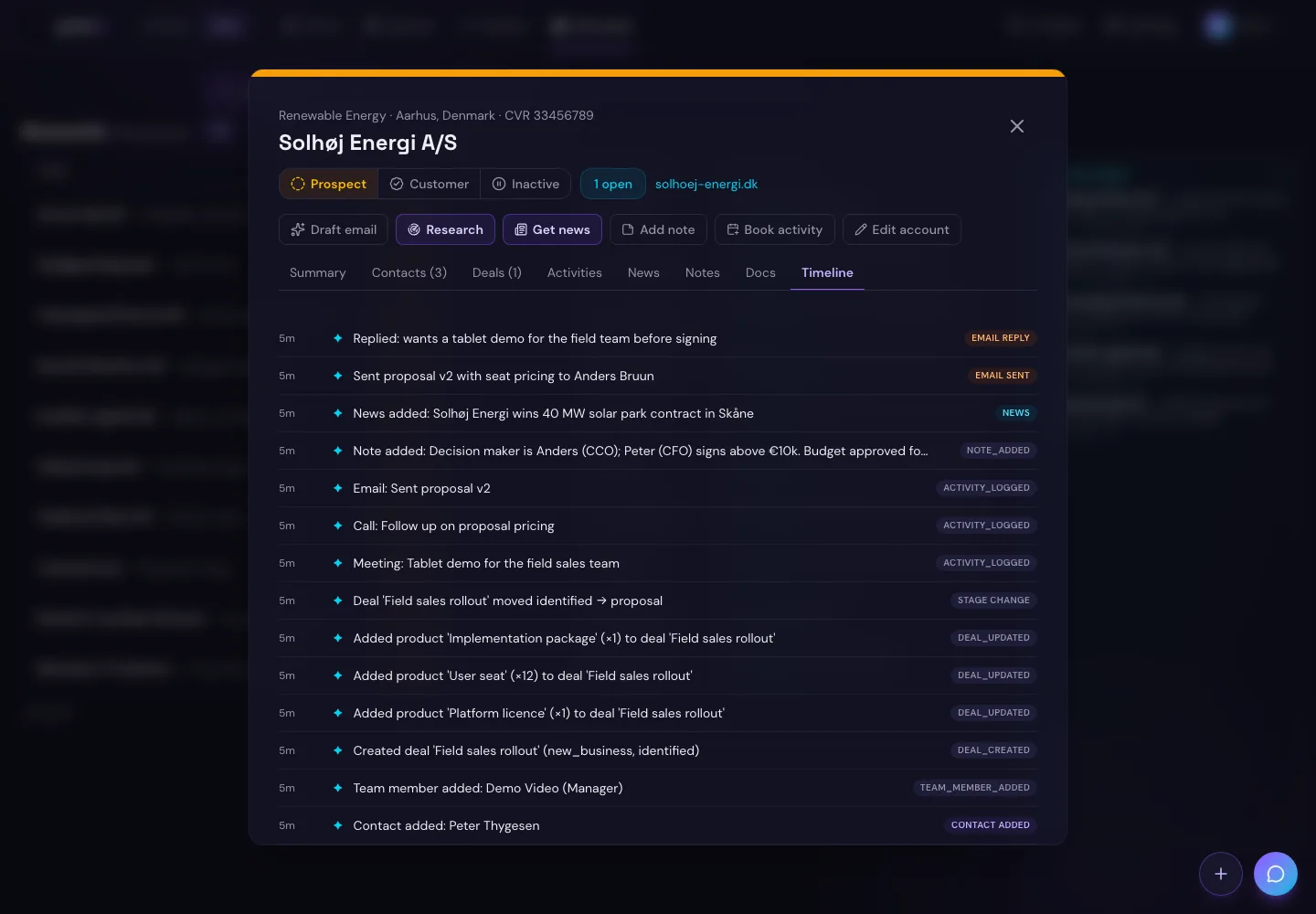The height and width of the screenshot is (914, 1316).
Task: Click the star icon on 'Implementation package' row
Action: [x=338, y=638]
